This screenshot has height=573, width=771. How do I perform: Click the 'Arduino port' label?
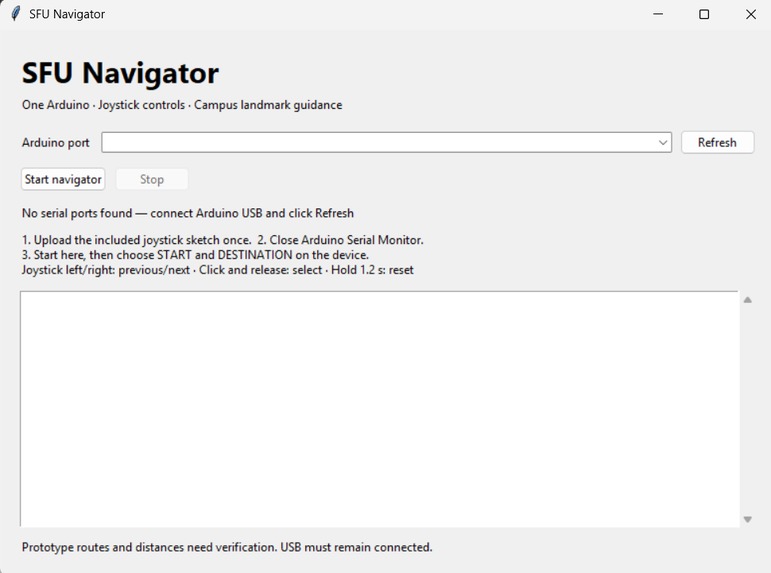[x=56, y=143]
